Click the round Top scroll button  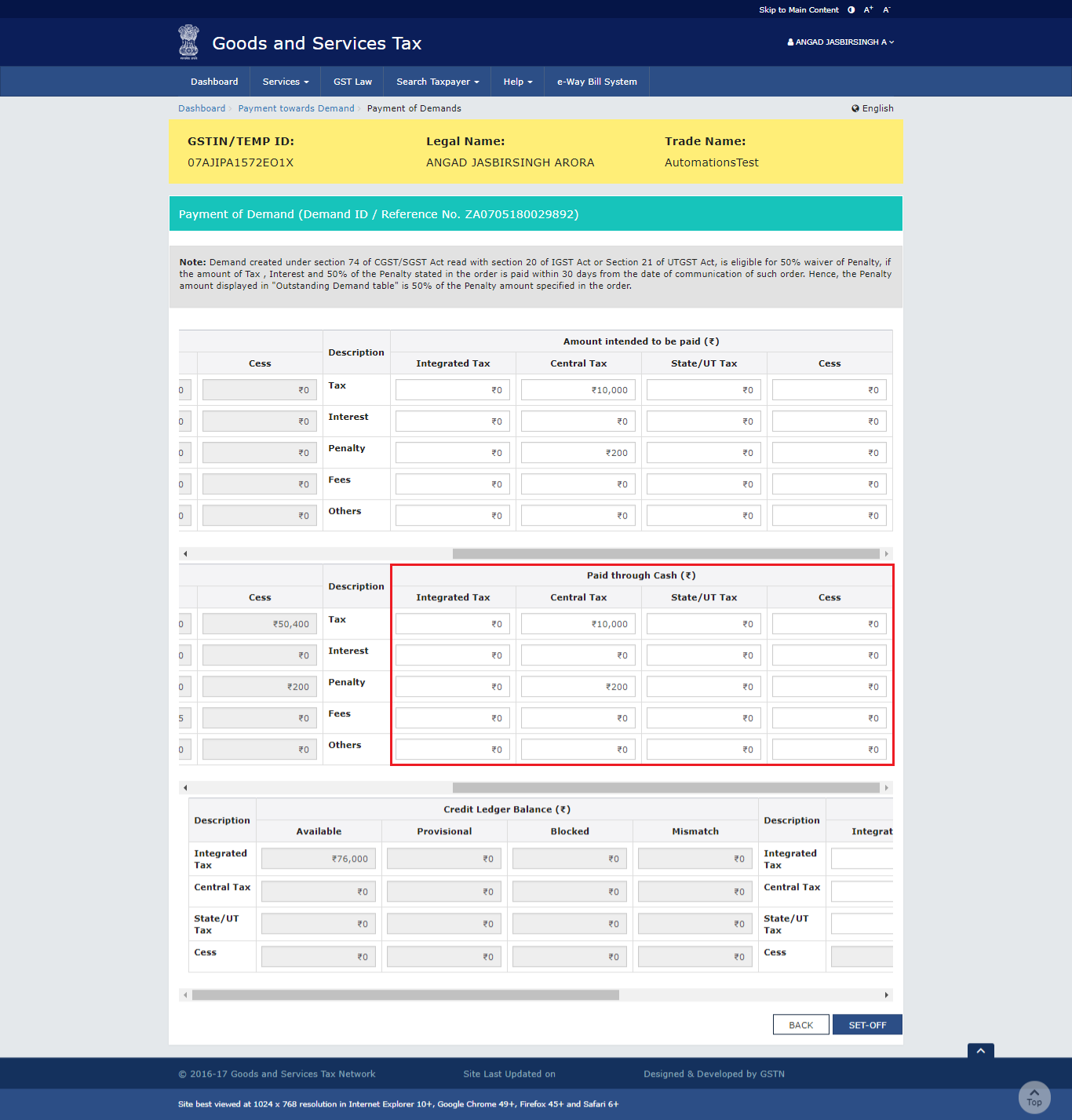[x=1034, y=1096]
